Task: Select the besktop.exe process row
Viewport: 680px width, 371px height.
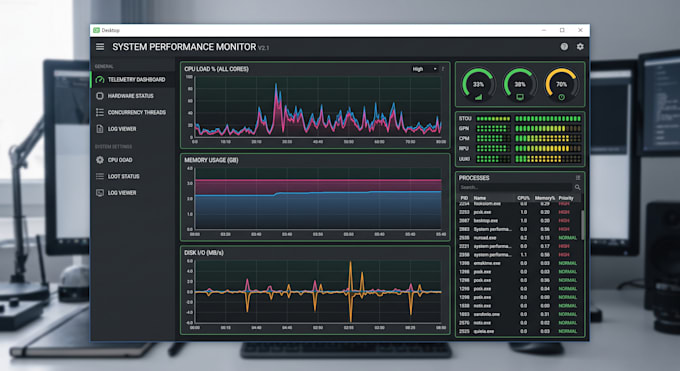Action: [x=519, y=220]
